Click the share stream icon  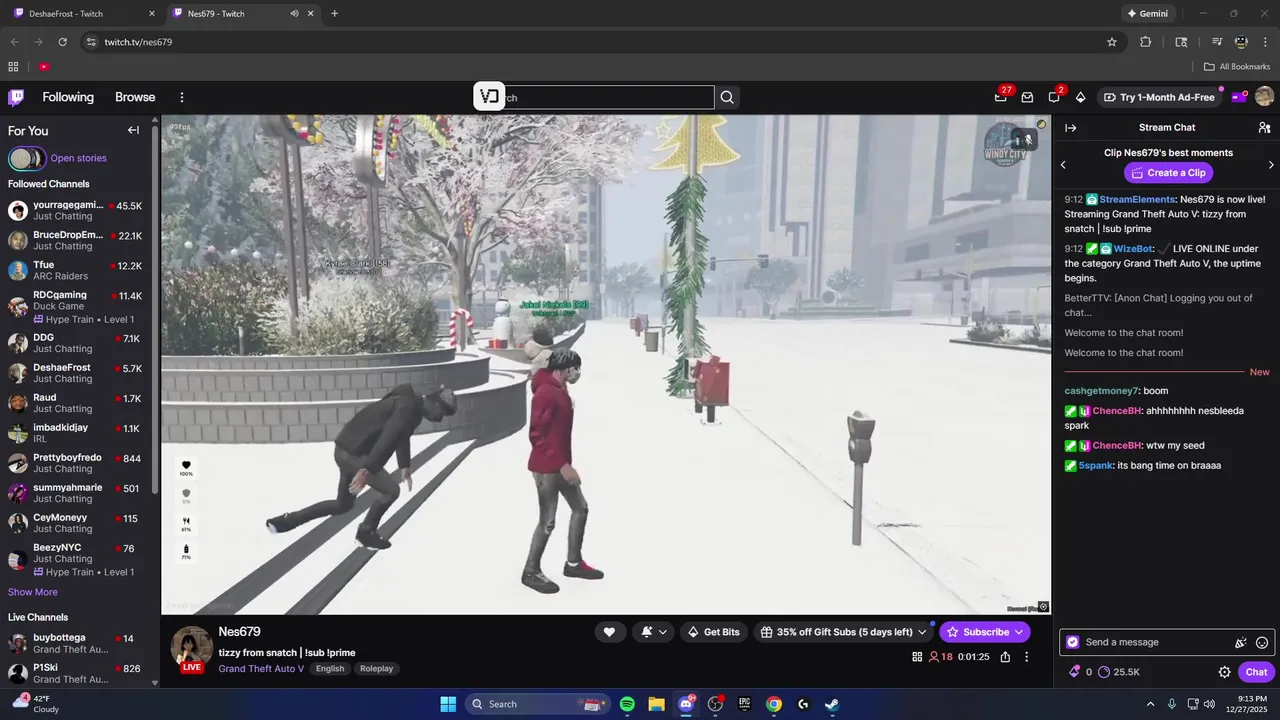point(1005,657)
